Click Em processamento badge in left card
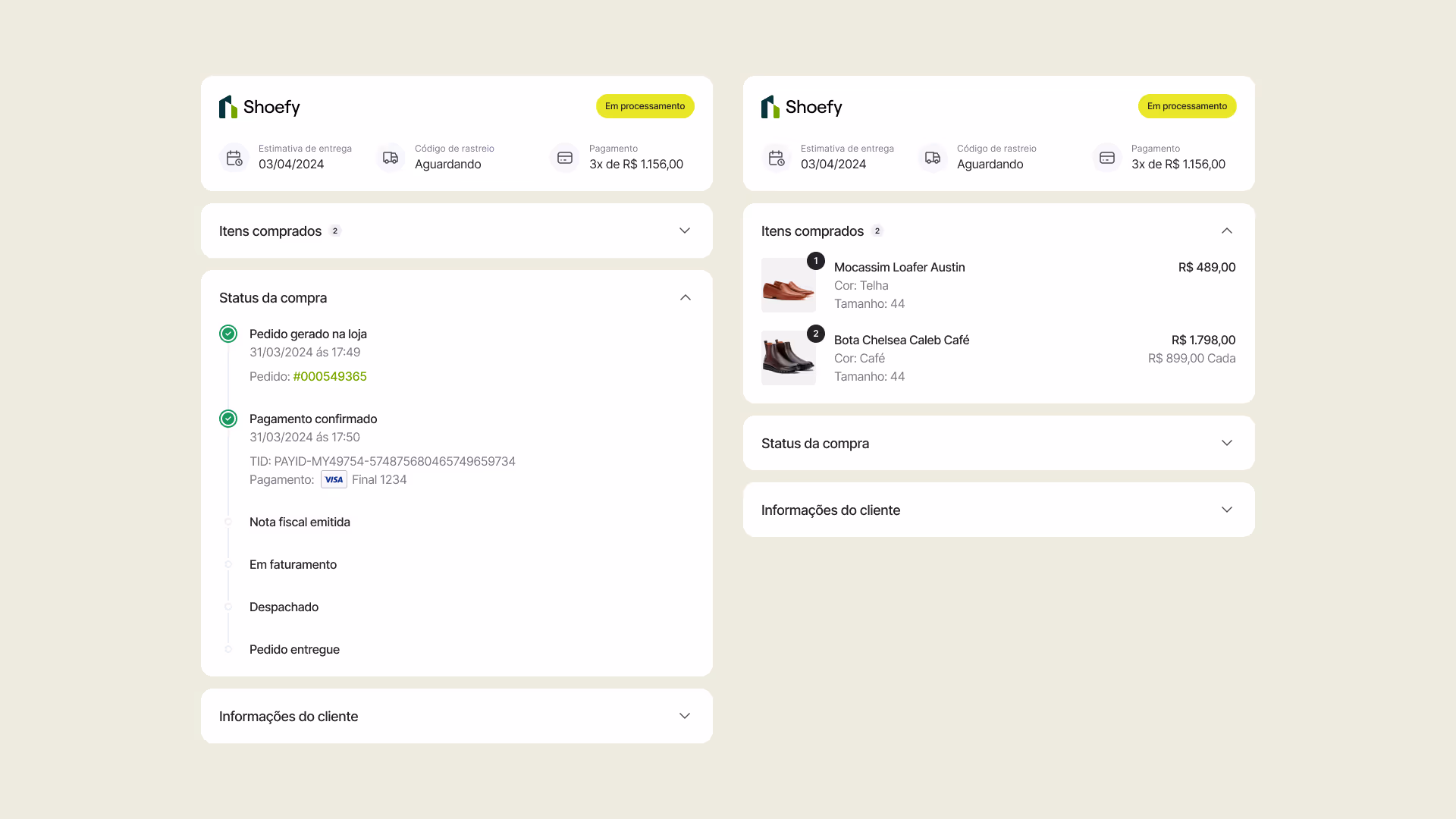This screenshot has height=819, width=1456. (x=645, y=106)
